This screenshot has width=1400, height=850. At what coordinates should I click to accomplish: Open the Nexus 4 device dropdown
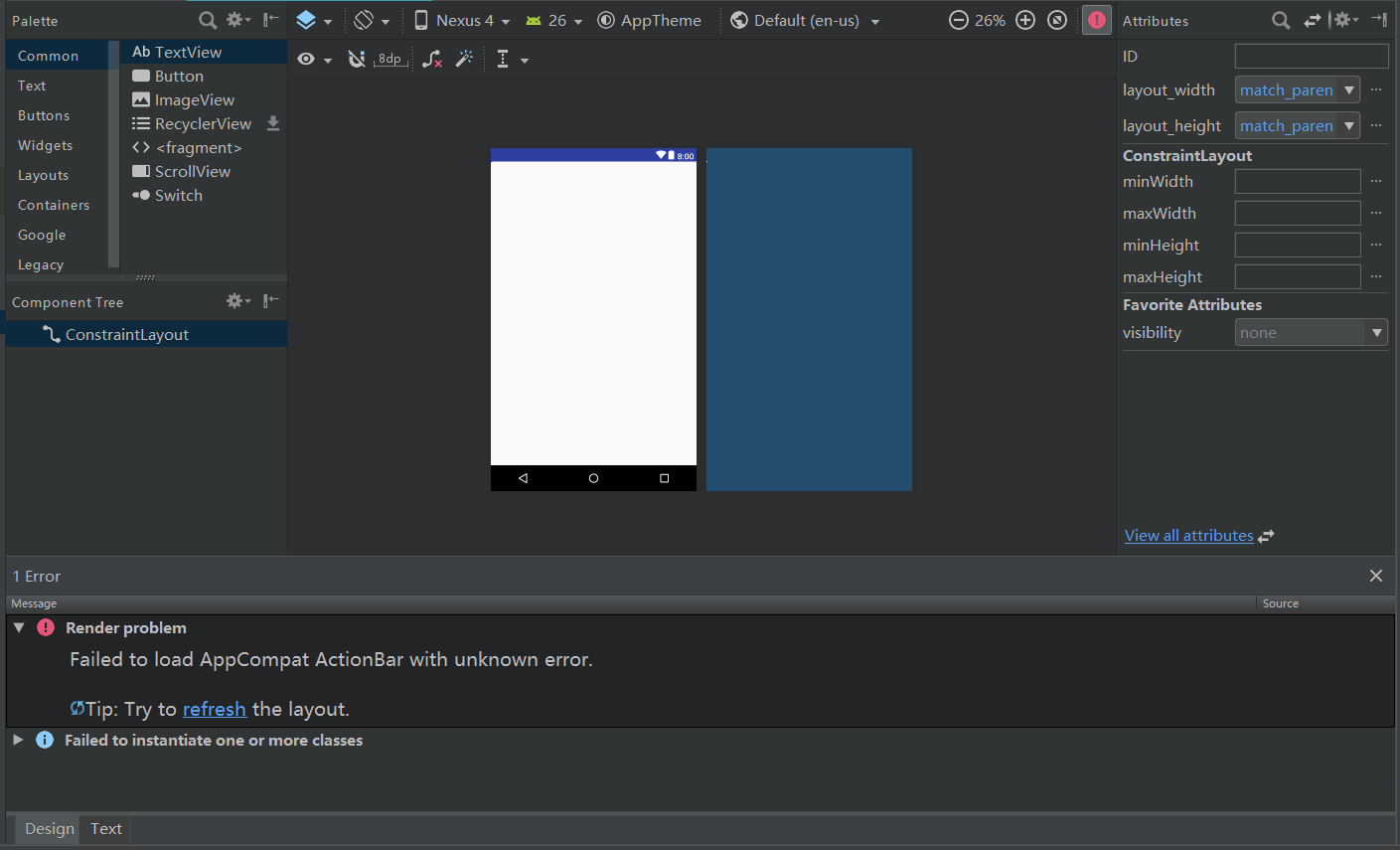[x=458, y=19]
